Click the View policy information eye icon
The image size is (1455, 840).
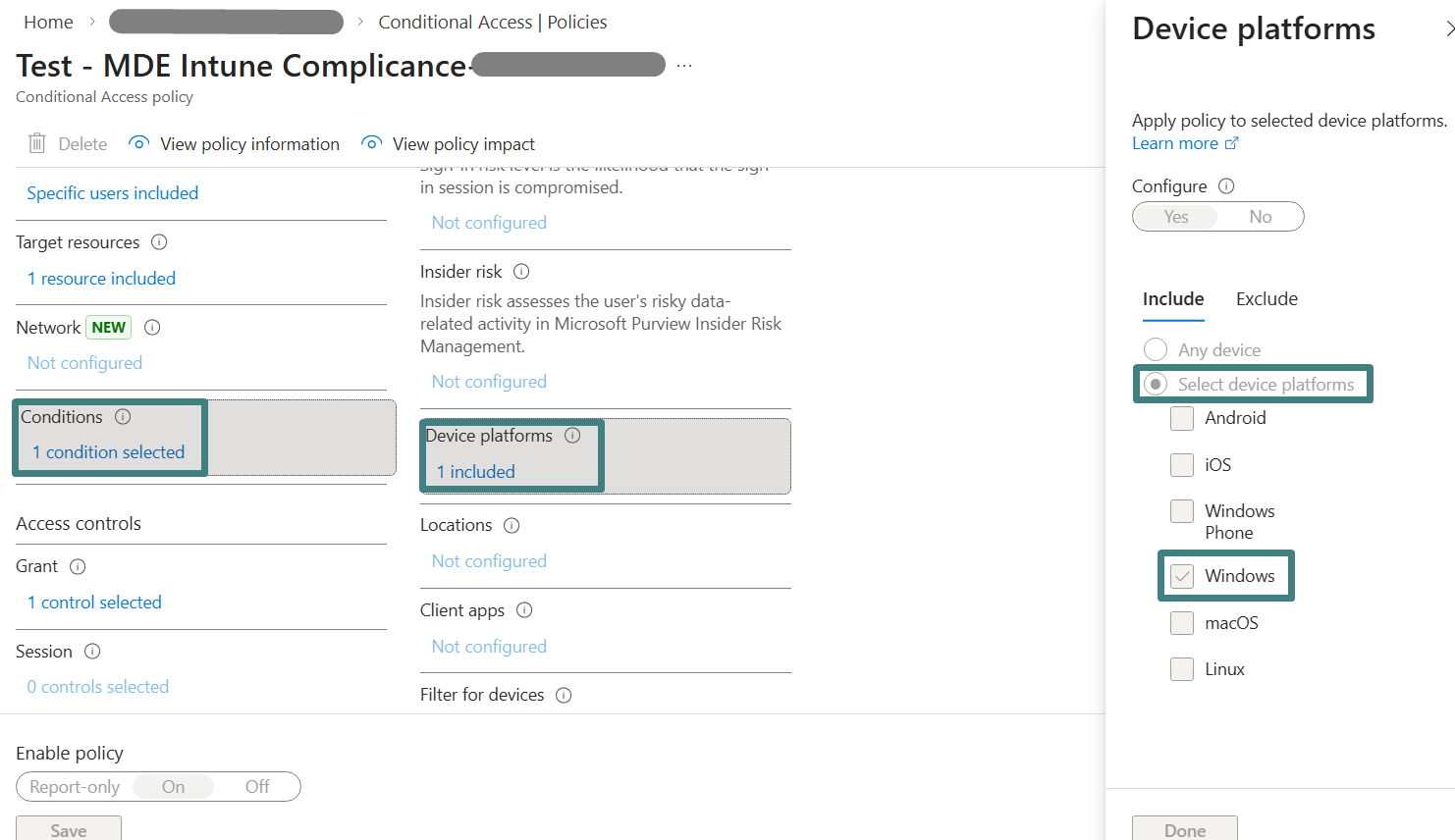pyautogui.click(x=139, y=143)
